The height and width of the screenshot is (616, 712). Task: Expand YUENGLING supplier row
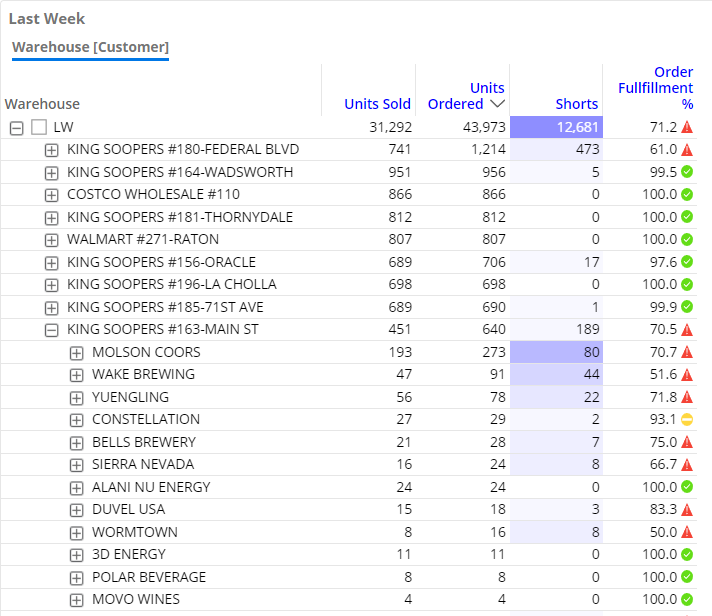pos(76,398)
